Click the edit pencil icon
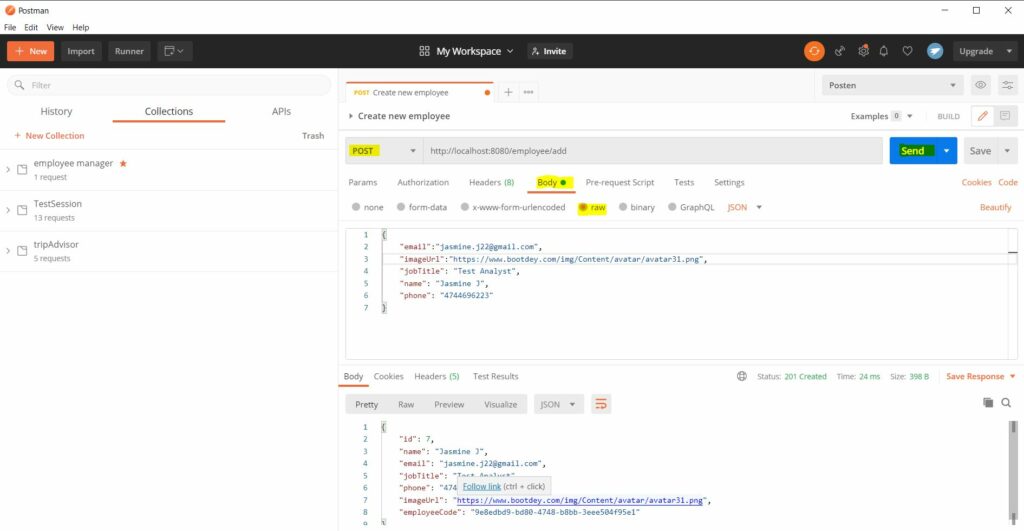The width and height of the screenshot is (1024, 531). pos(982,116)
